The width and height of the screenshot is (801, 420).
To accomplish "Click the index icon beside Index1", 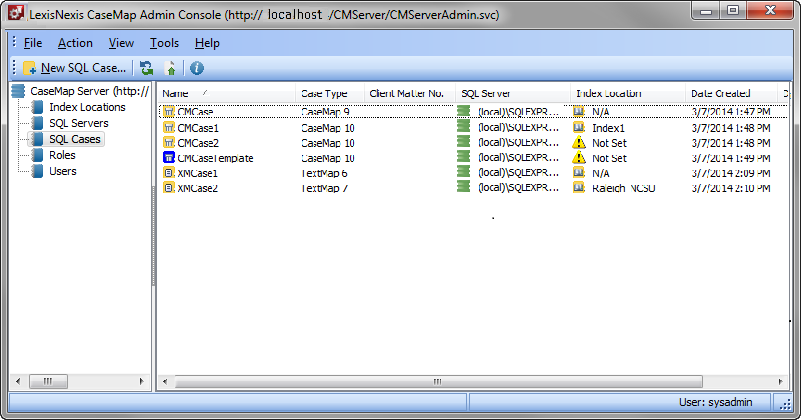I will [579, 127].
